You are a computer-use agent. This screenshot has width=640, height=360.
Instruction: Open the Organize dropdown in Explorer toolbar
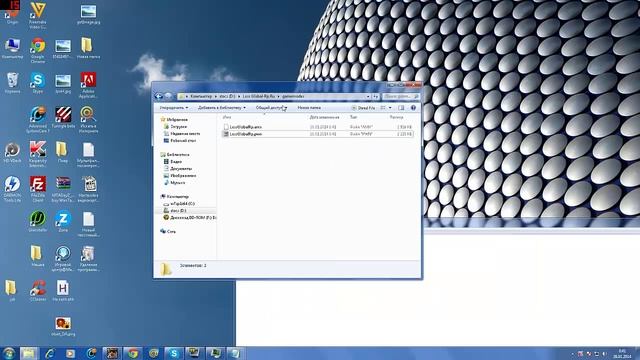[174, 108]
